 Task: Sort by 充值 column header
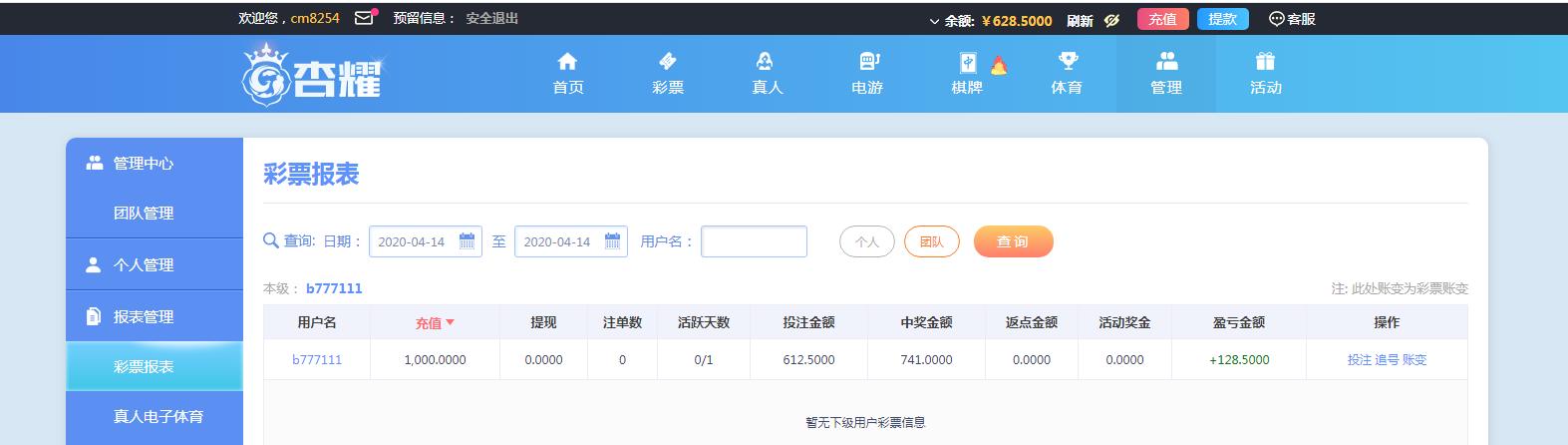(x=435, y=322)
